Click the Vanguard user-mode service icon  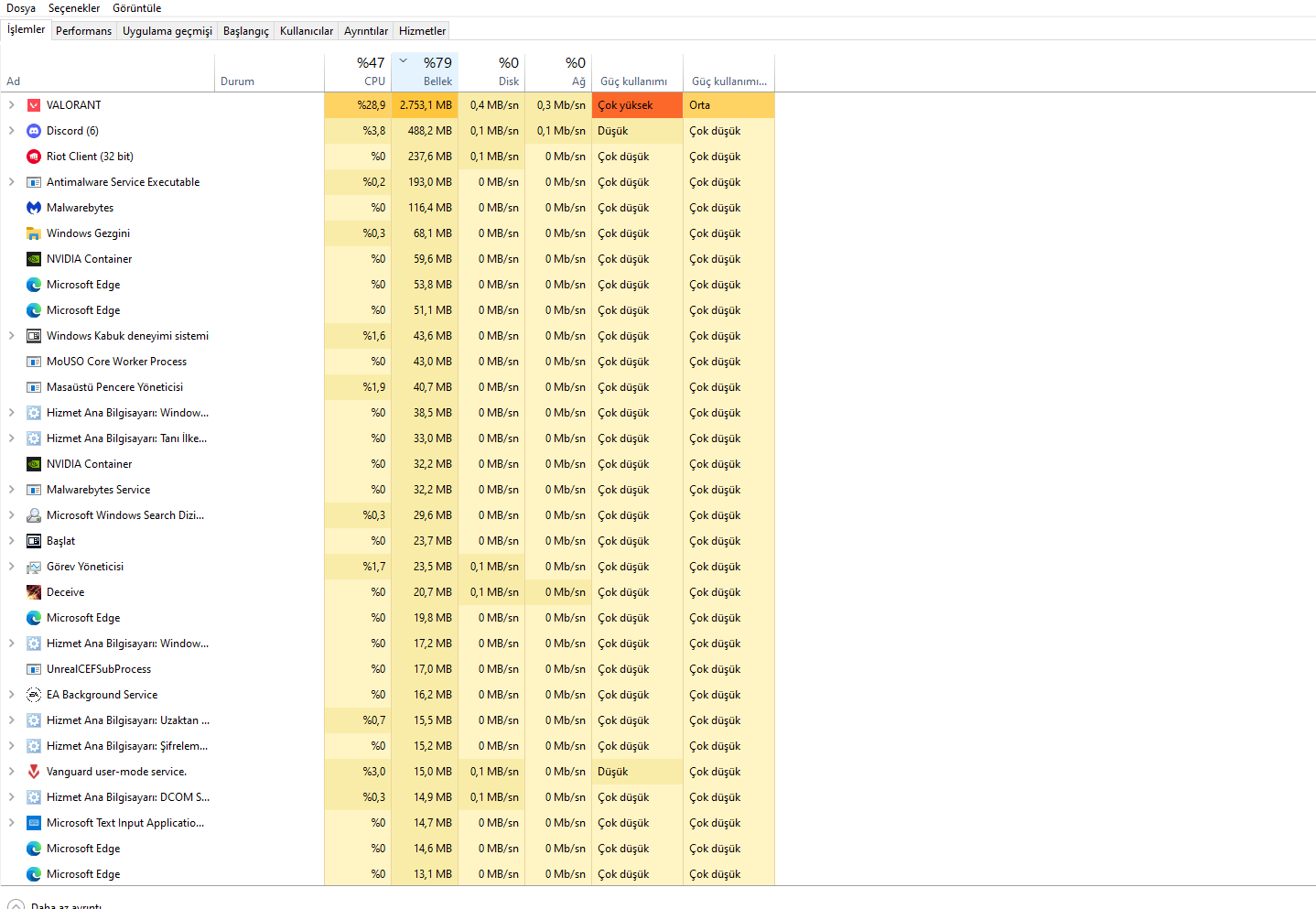tap(34, 772)
